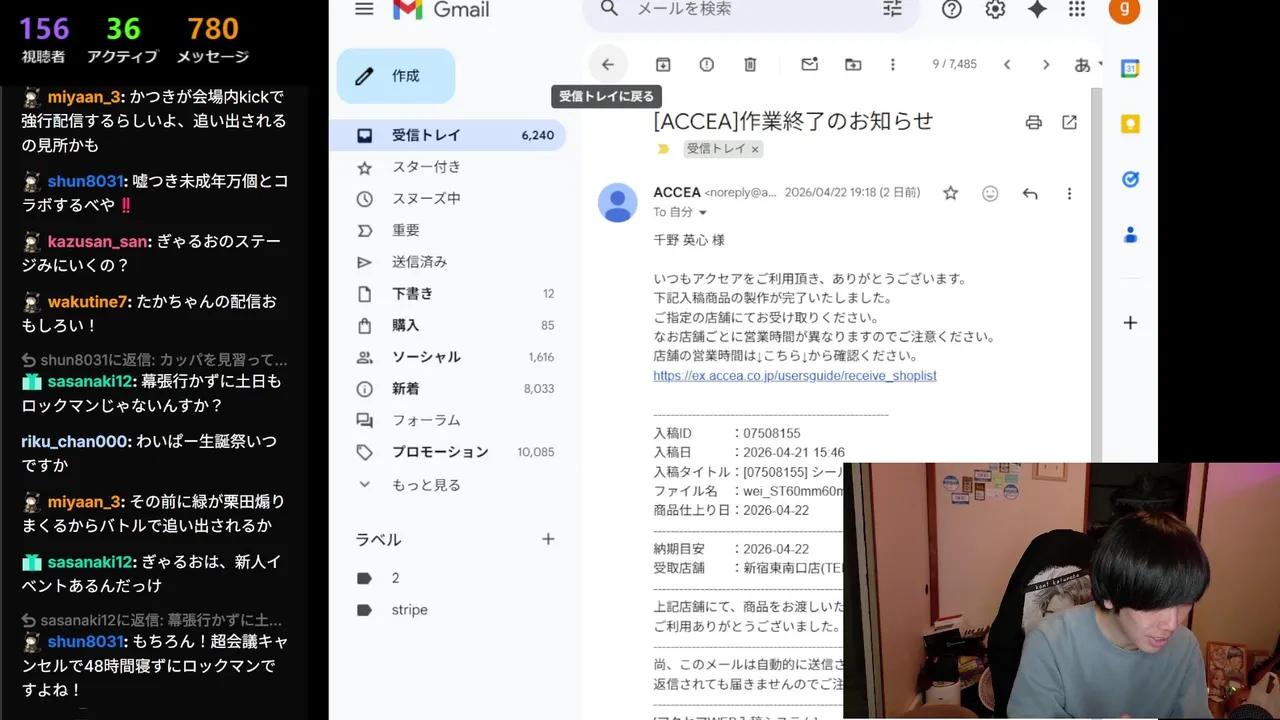Image resolution: width=1280 pixels, height=720 pixels.
Task: Reply to the ACCEA message
Action: click(1030, 193)
